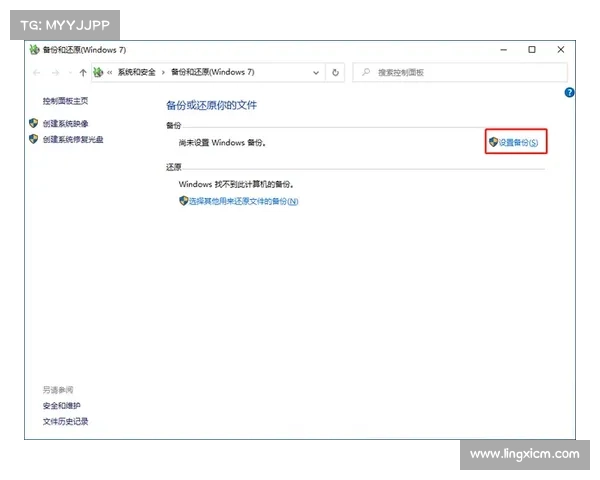The height and width of the screenshot is (480, 600).
Task: Go up one level with the Up arrow
Action: pos(83,73)
